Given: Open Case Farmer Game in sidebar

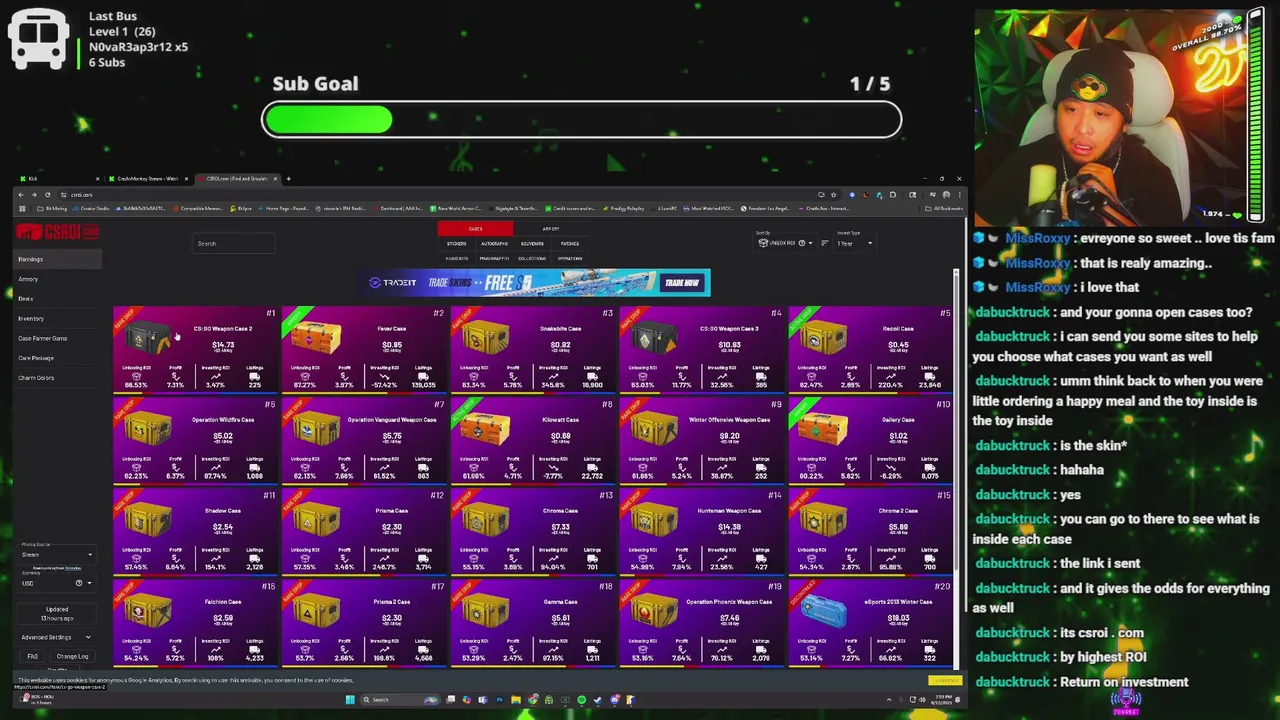Looking at the screenshot, I should pos(57,338).
